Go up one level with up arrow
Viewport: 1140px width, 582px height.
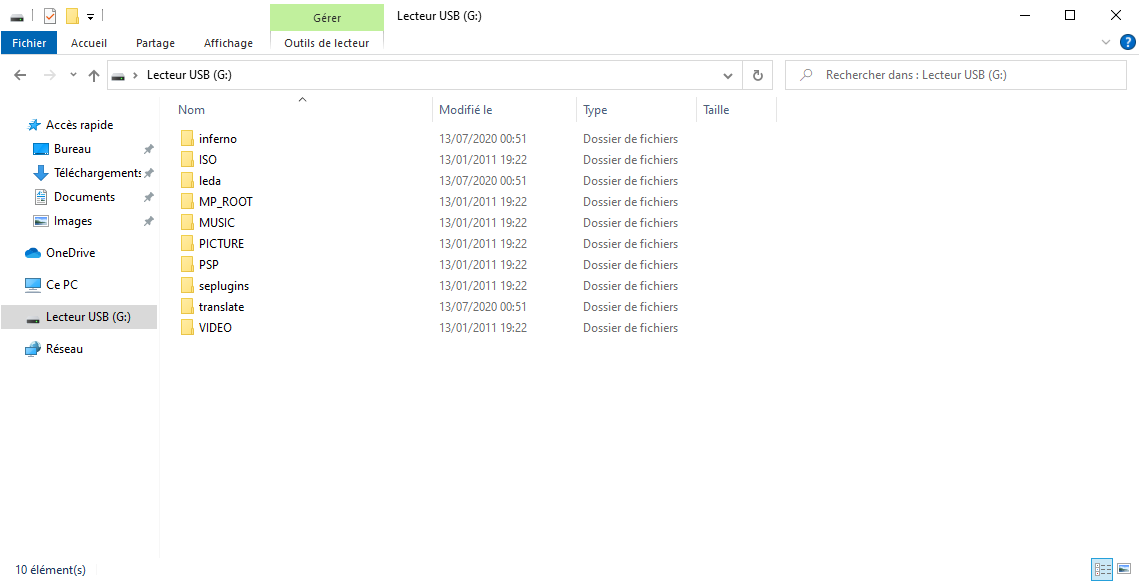pos(94,75)
